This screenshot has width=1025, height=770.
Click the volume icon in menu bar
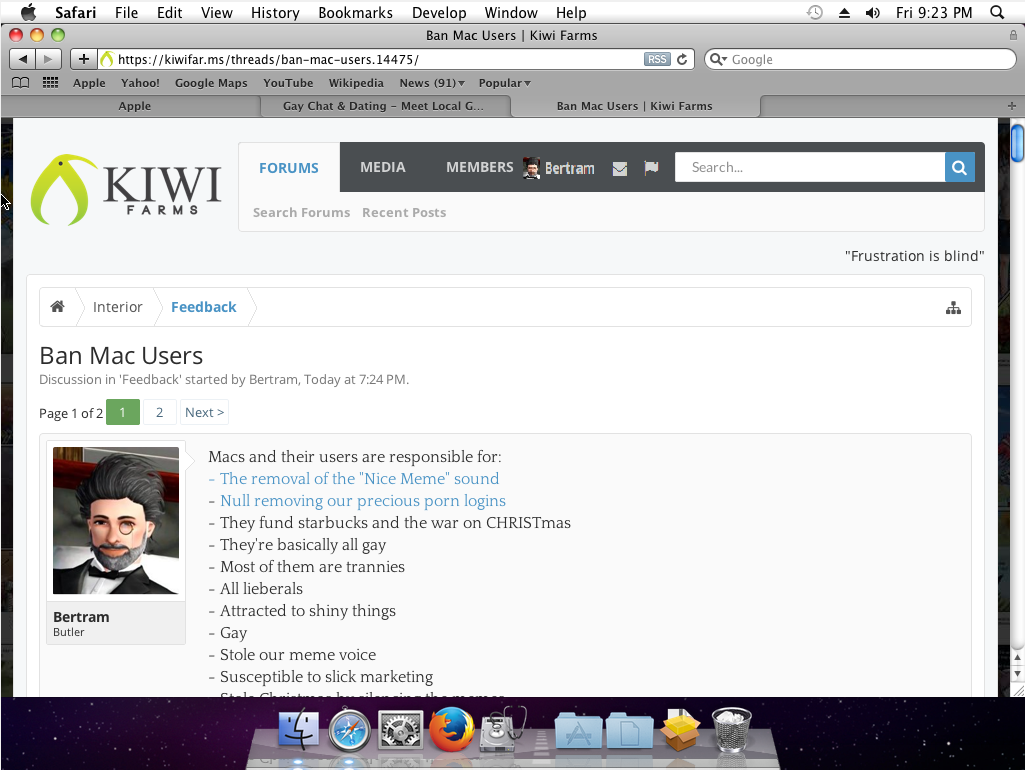pos(873,12)
